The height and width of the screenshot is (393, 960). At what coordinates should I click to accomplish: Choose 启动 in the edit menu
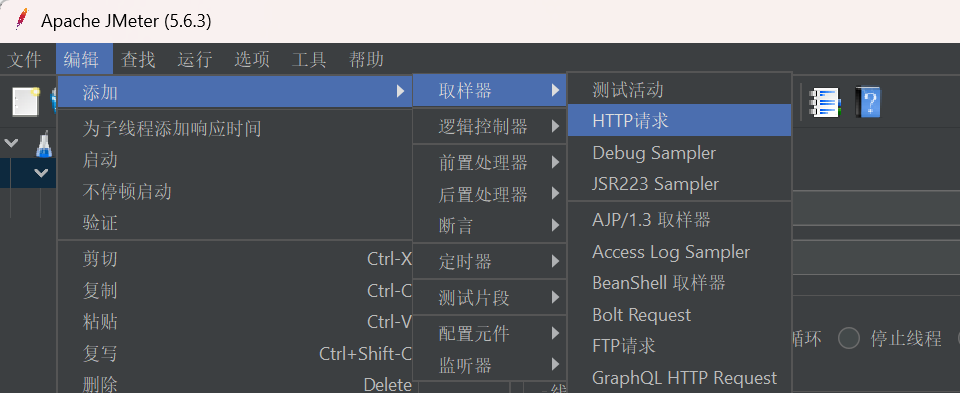click(x=235, y=160)
